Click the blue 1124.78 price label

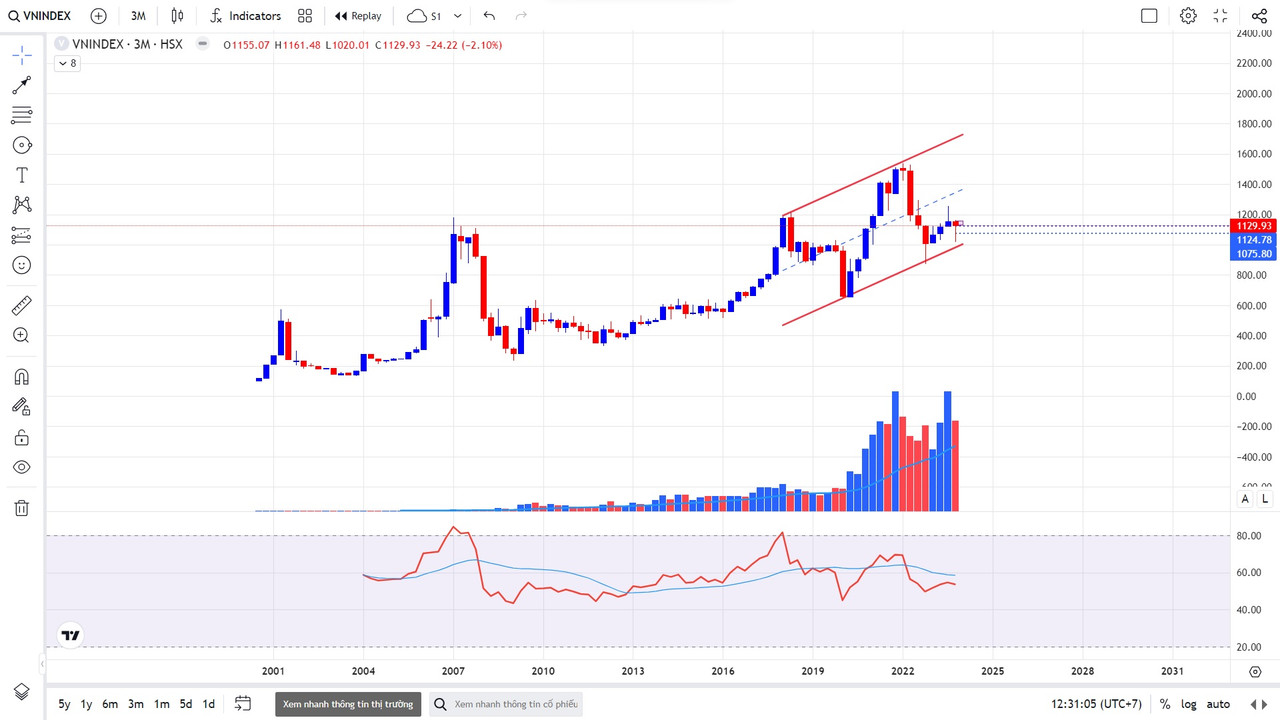coord(1254,240)
